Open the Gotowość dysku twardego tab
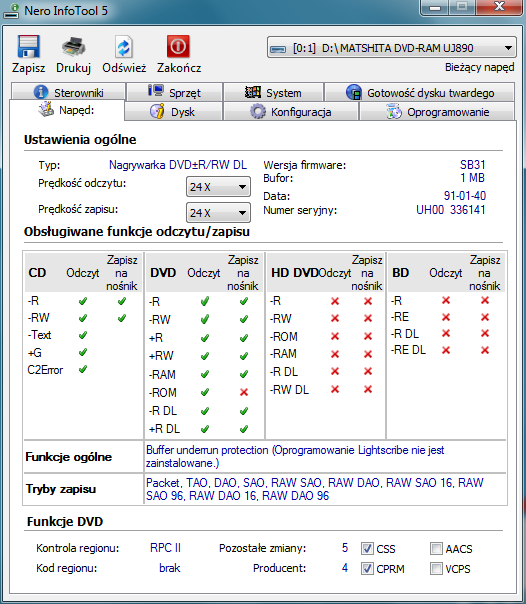Screen dimensions: 526x604 (x=420, y=92)
